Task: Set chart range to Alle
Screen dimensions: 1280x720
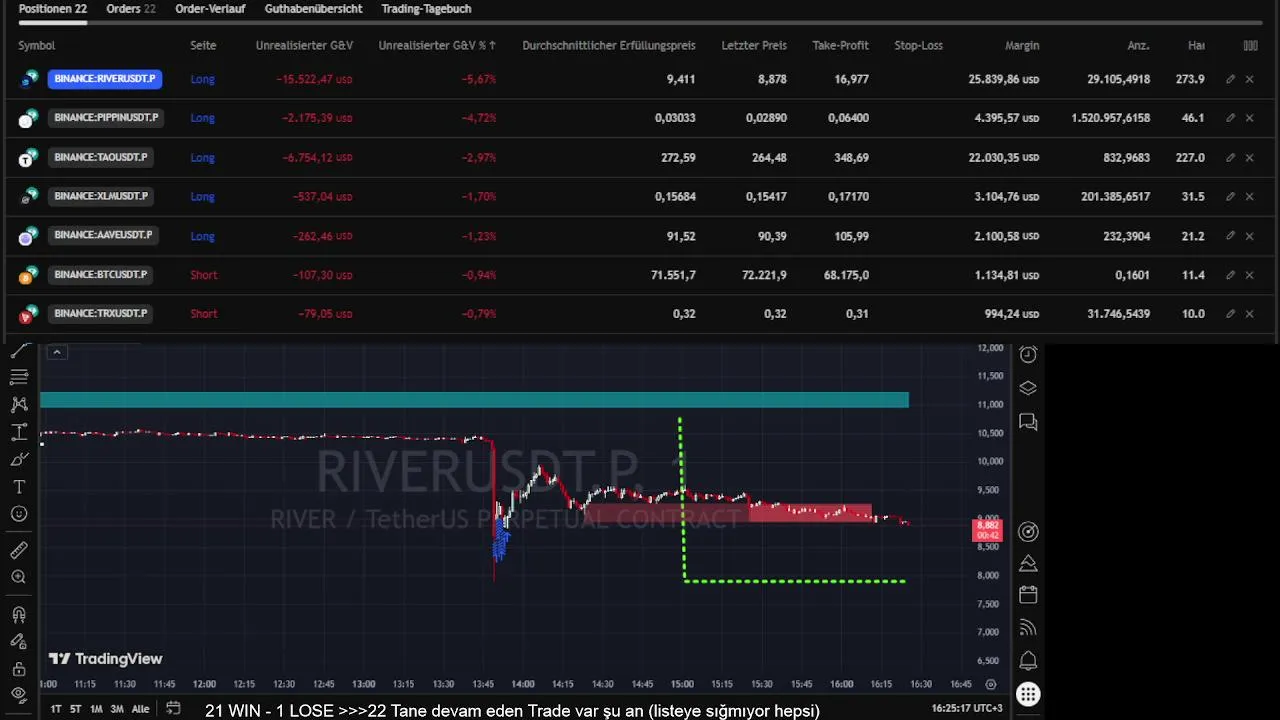Action: [141, 709]
